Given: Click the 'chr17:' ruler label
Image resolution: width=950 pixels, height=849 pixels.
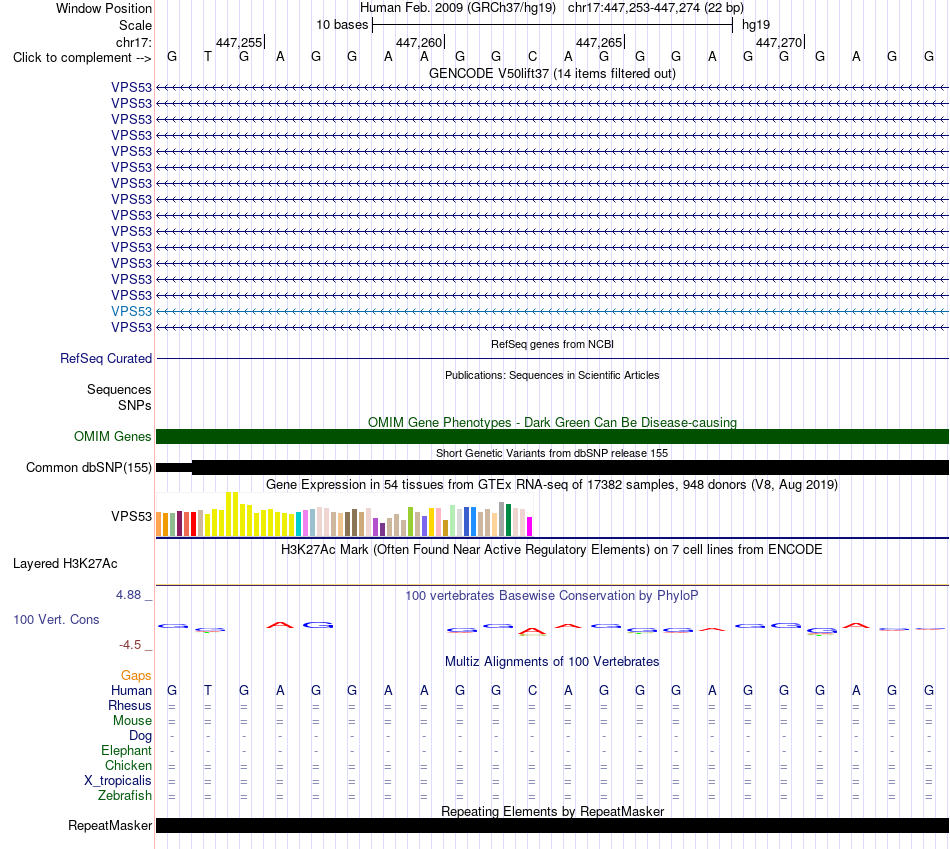Looking at the screenshot, I should point(133,42).
